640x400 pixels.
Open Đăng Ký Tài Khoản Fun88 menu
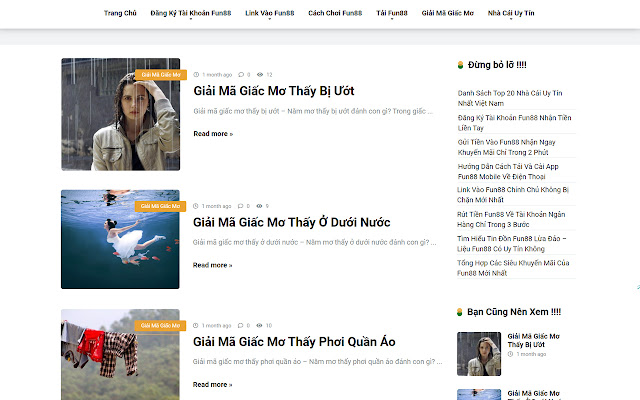pos(191,13)
